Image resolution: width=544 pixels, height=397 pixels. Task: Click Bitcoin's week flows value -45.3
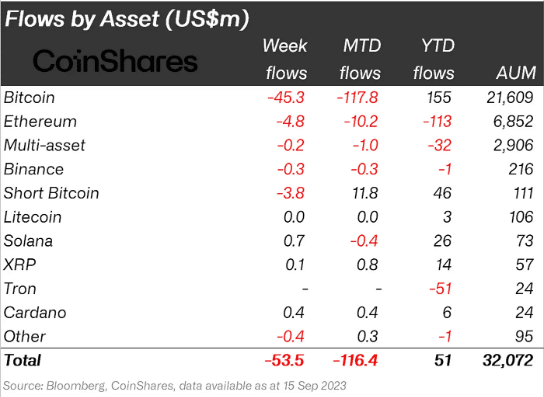click(x=286, y=98)
